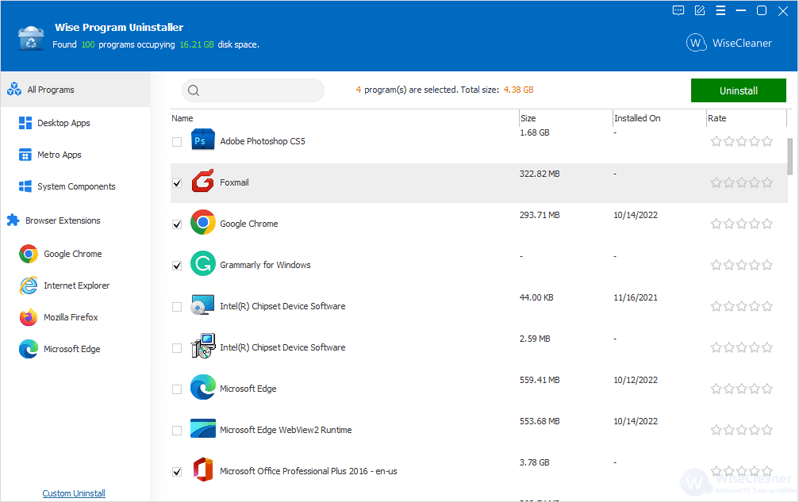Click the icon of Intel Chipset 2.59 MB entry

[x=203, y=346]
